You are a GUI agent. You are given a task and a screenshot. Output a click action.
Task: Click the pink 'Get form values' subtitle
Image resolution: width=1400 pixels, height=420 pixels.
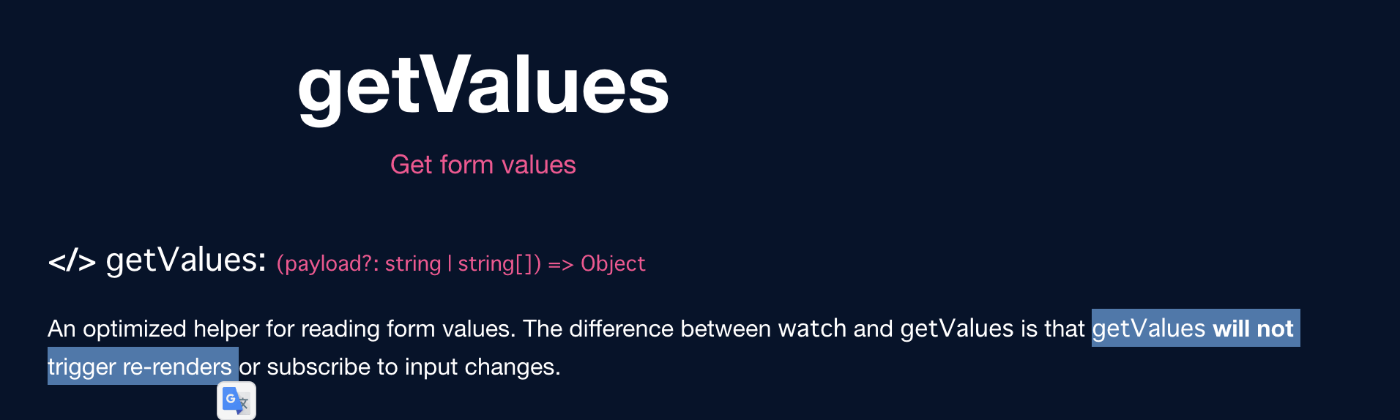click(x=483, y=164)
